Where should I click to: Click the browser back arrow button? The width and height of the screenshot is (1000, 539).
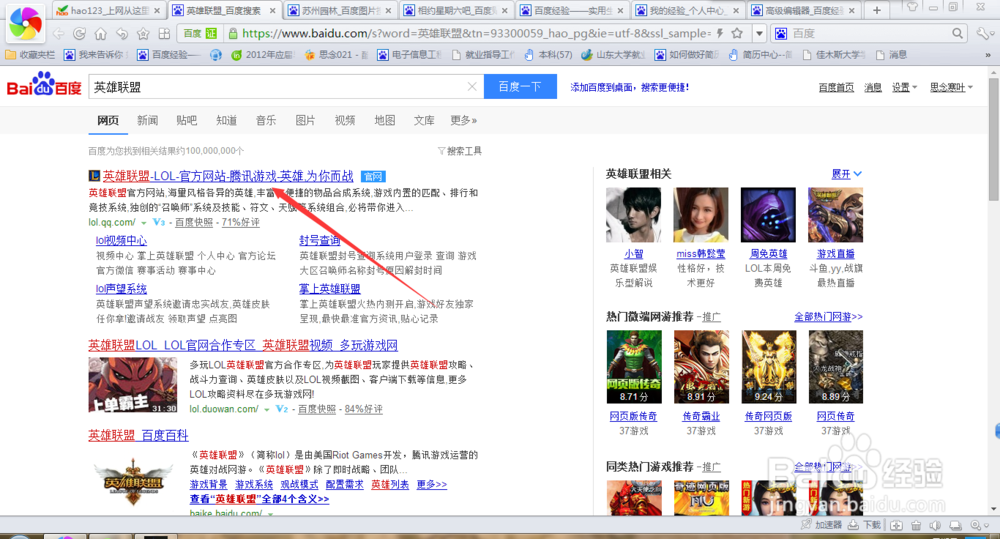point(59,33)
